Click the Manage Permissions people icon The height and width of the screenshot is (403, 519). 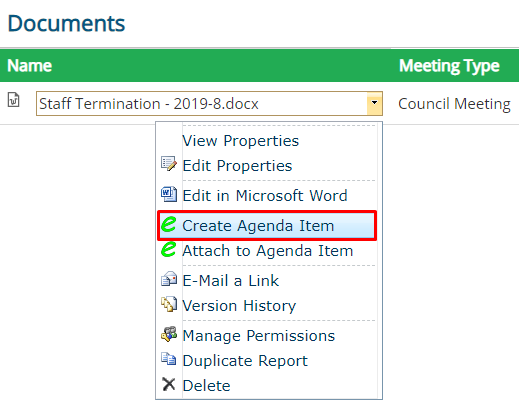point(169,334)
